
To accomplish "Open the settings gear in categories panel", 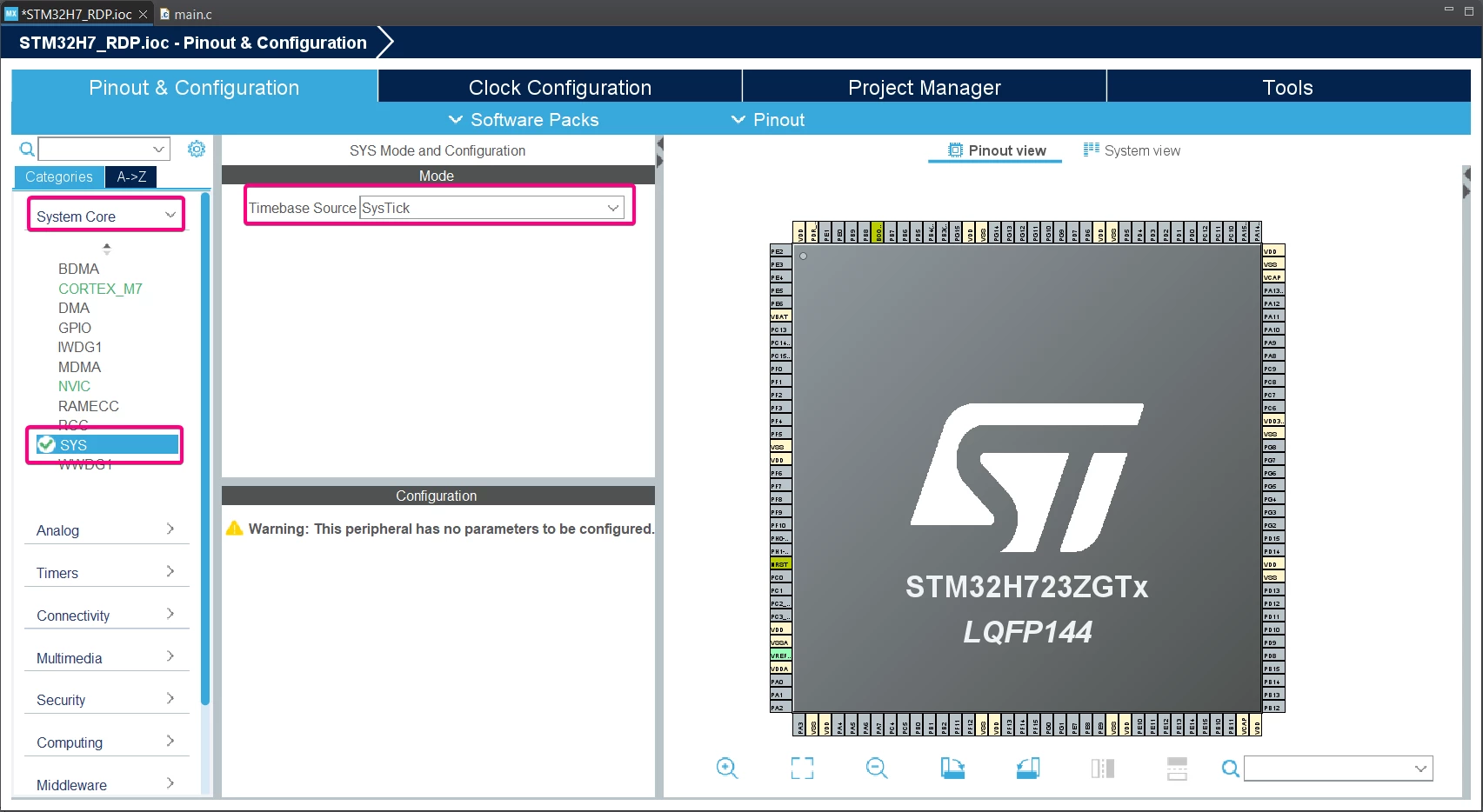I will pyautogui.click(x=197, y=149).
